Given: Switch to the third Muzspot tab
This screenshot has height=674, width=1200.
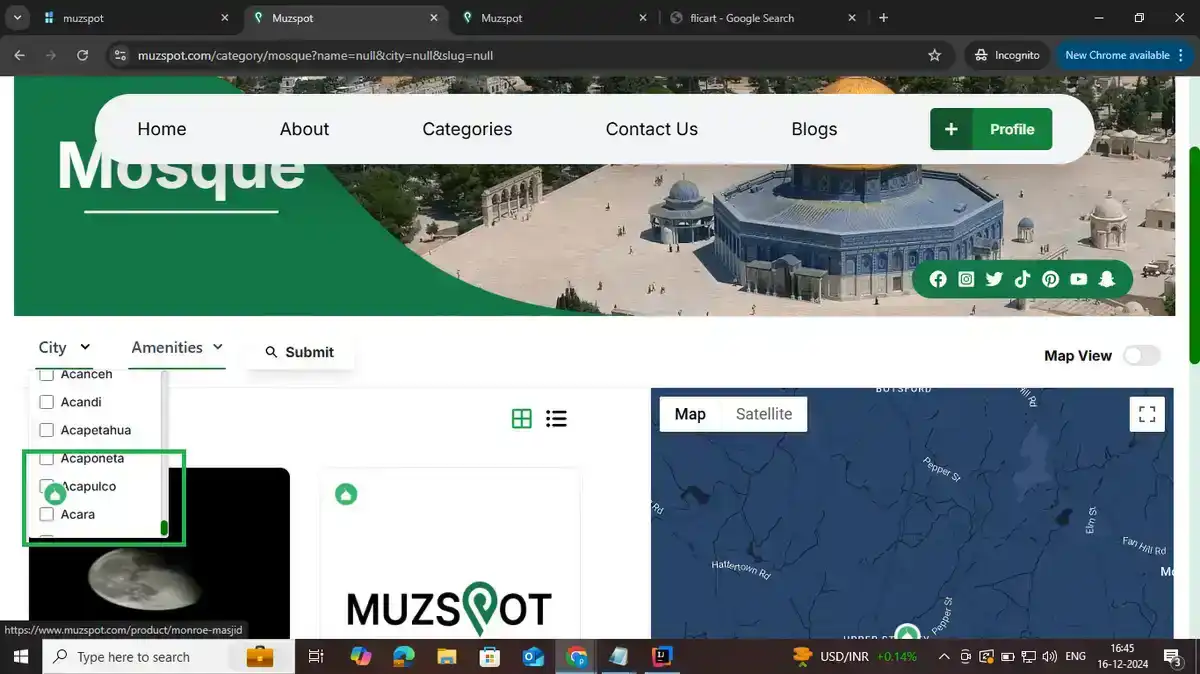Looking at the screenshot, I should [x=552, y=18].
